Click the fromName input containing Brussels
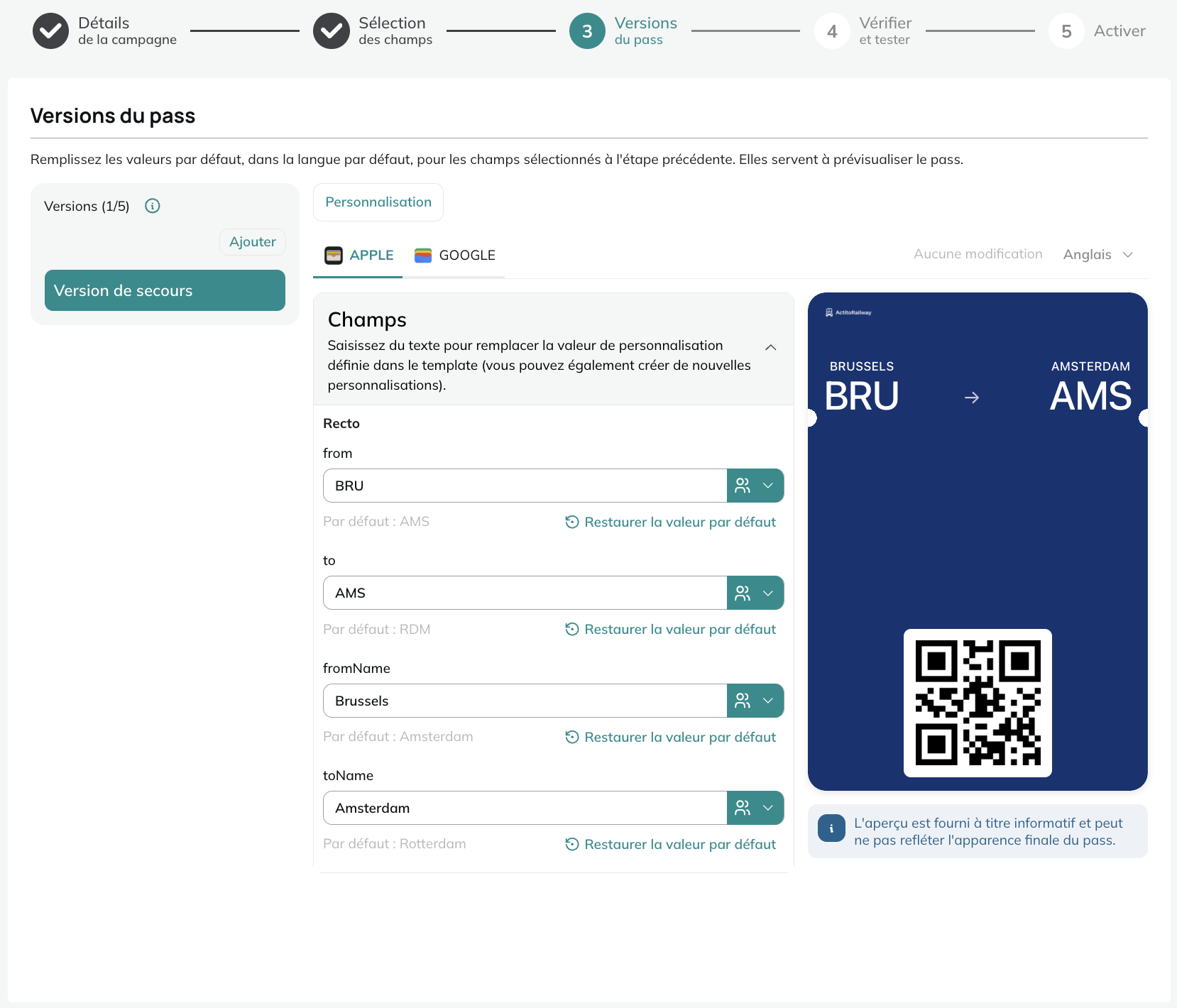This screenshot has width=1177, height=1008. coord(525,701)
